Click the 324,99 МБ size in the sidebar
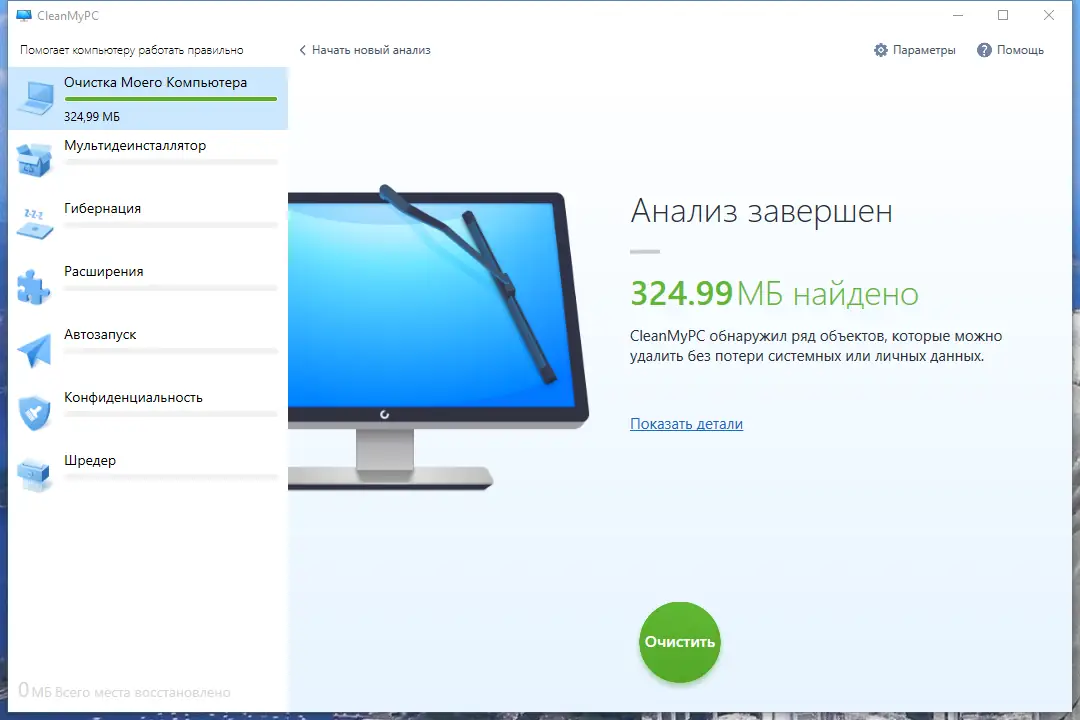This screenshot has height=720, width=1080. click(92, 117)
